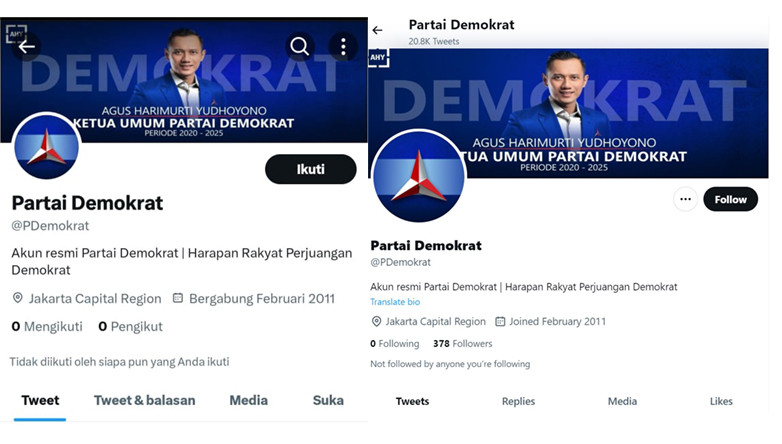The height and width of the screenshot is (444, 782).
Task: Click the Follow button
Action: 731,200
